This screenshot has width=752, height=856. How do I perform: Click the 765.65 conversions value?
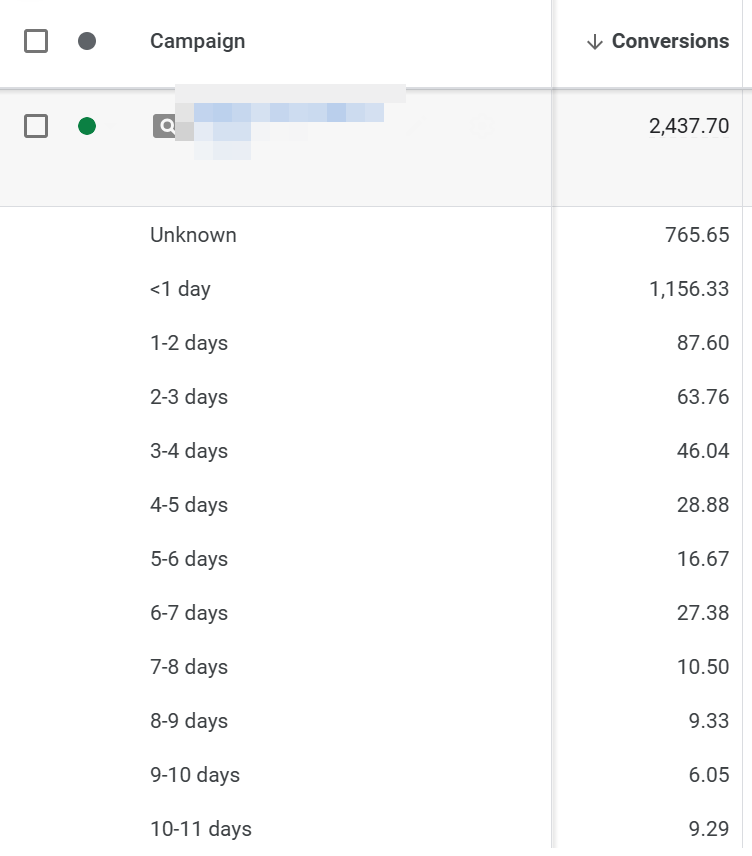click(697, 235)
